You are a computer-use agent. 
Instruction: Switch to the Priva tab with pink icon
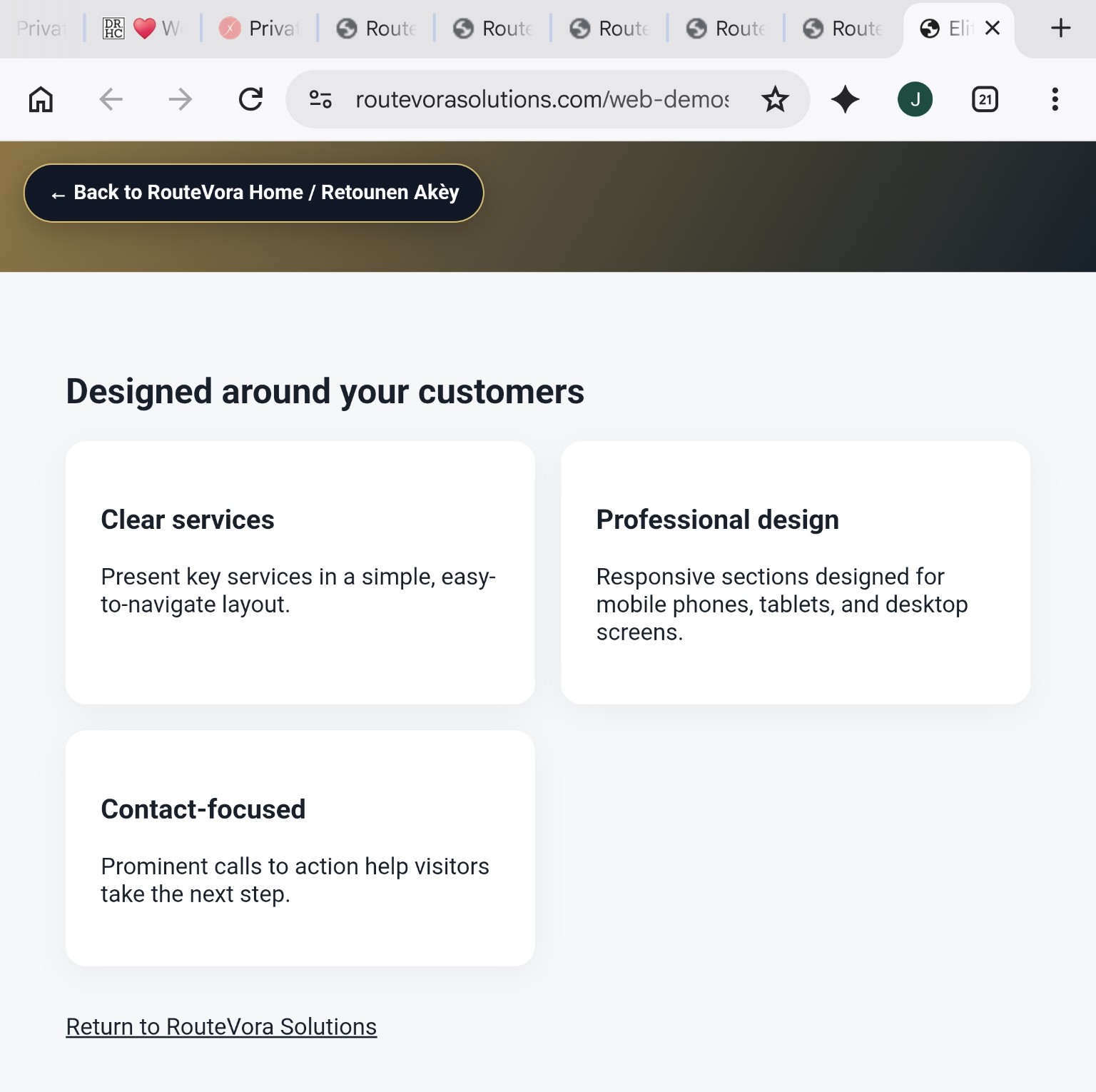click(x=259, y=29)
